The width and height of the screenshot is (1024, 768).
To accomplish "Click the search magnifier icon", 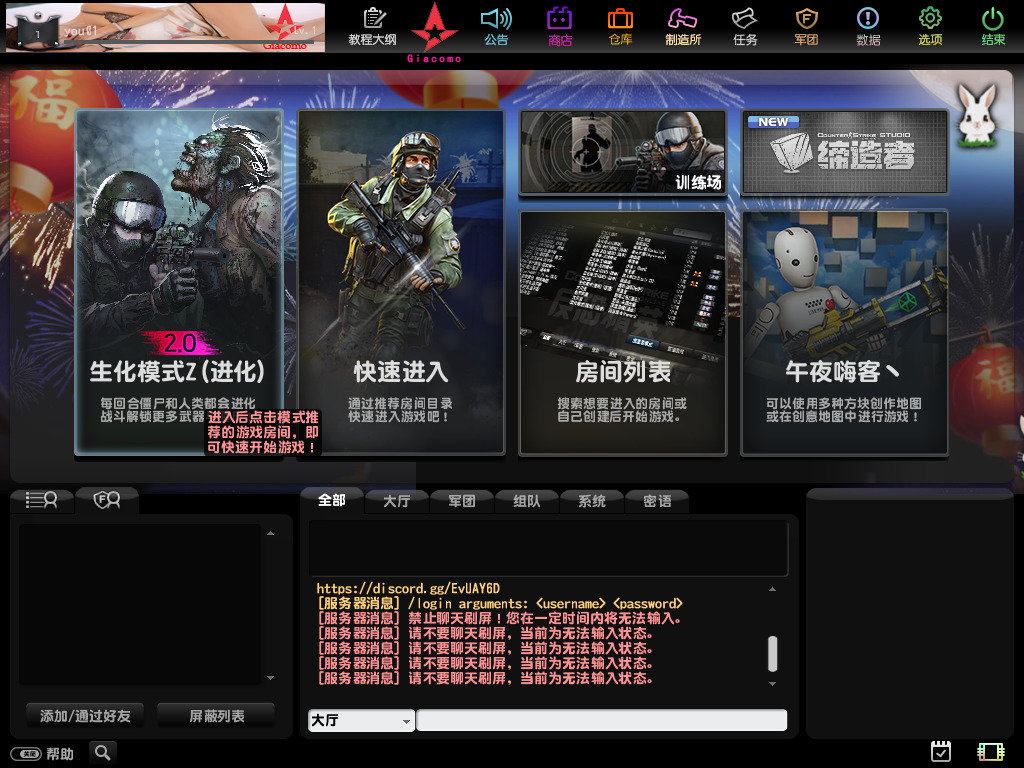I will point(103,752).
